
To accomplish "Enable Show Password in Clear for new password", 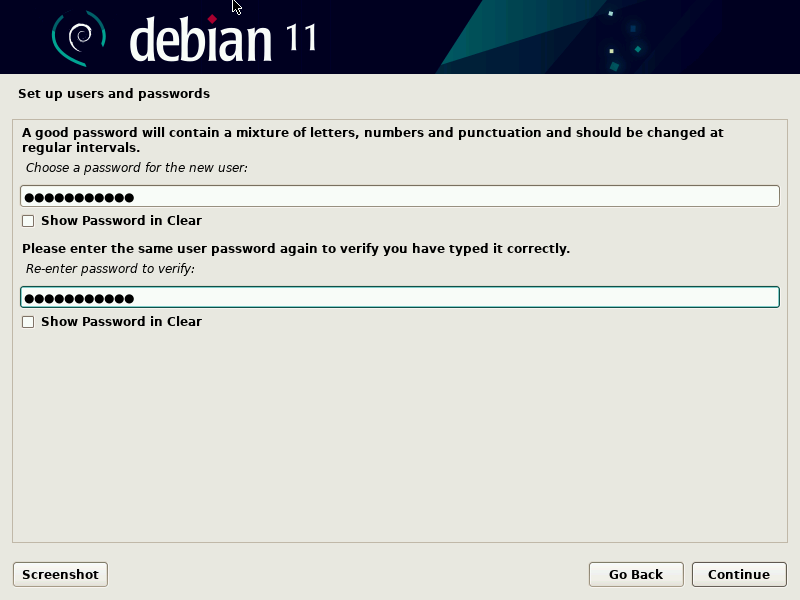I will coord(28,221).
